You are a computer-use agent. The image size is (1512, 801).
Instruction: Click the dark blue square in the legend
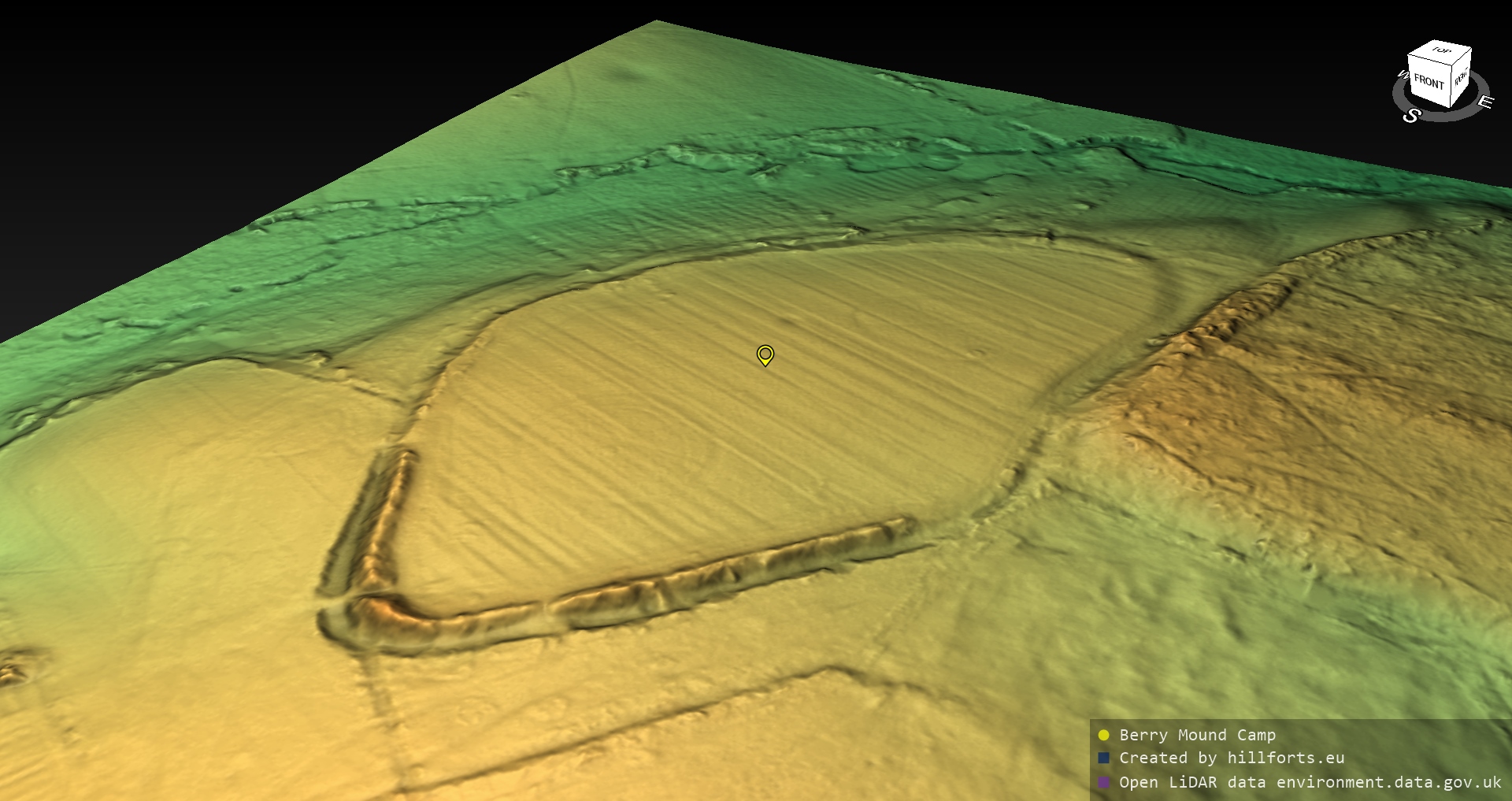point(1103,758)
